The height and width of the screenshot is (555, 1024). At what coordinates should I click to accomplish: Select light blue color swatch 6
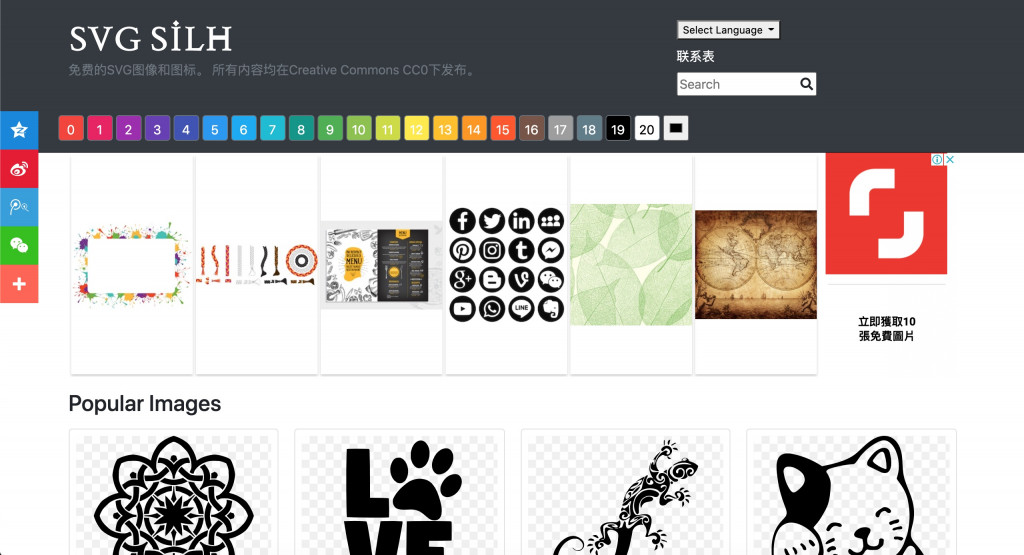pos(243,129)
